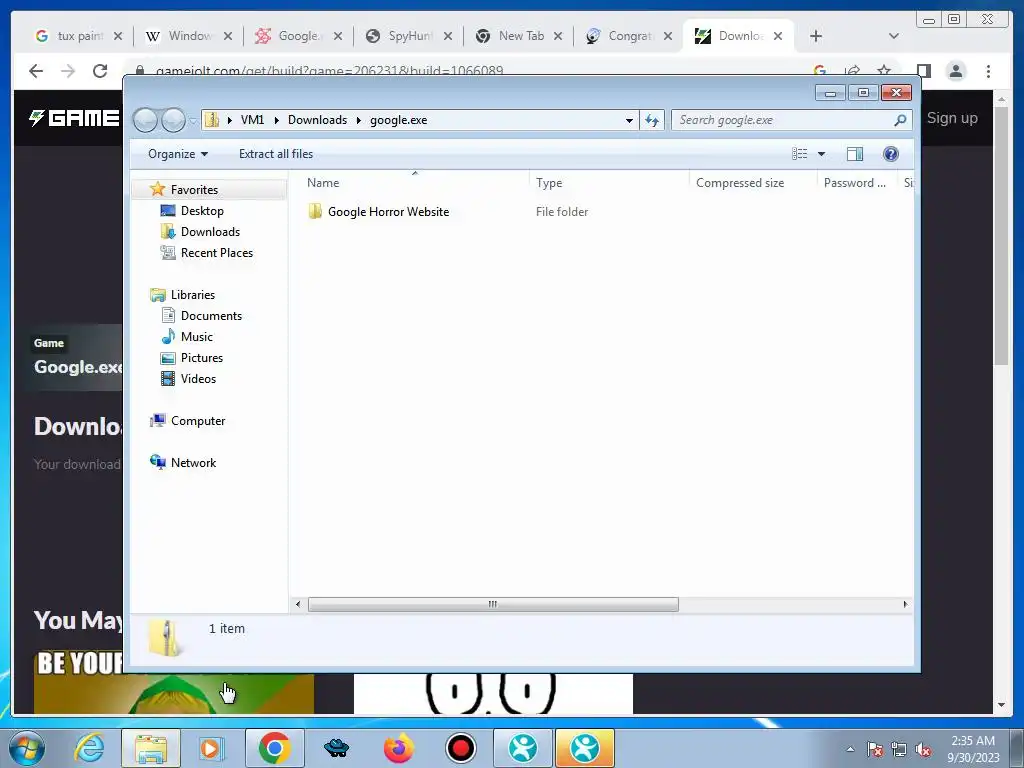Bookmark this page with star icon

884,71
